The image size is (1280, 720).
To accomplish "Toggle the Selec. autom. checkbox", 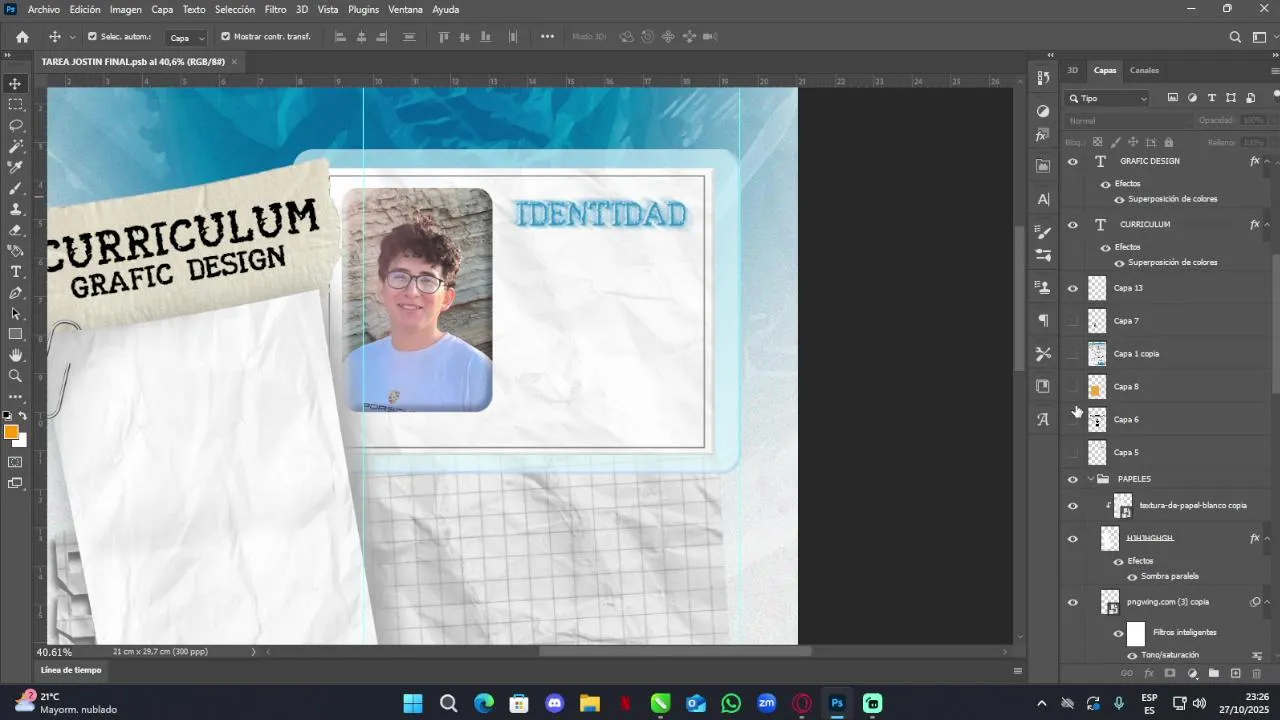I will click(92, 37).
